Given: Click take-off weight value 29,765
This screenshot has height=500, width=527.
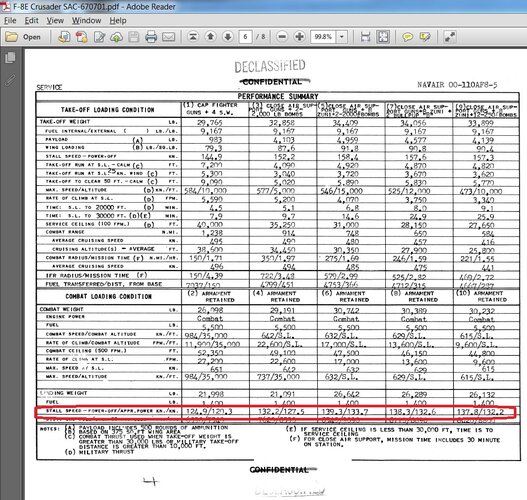Looking at the screenshot, I should pyautogui.click(x=210, y=123).
